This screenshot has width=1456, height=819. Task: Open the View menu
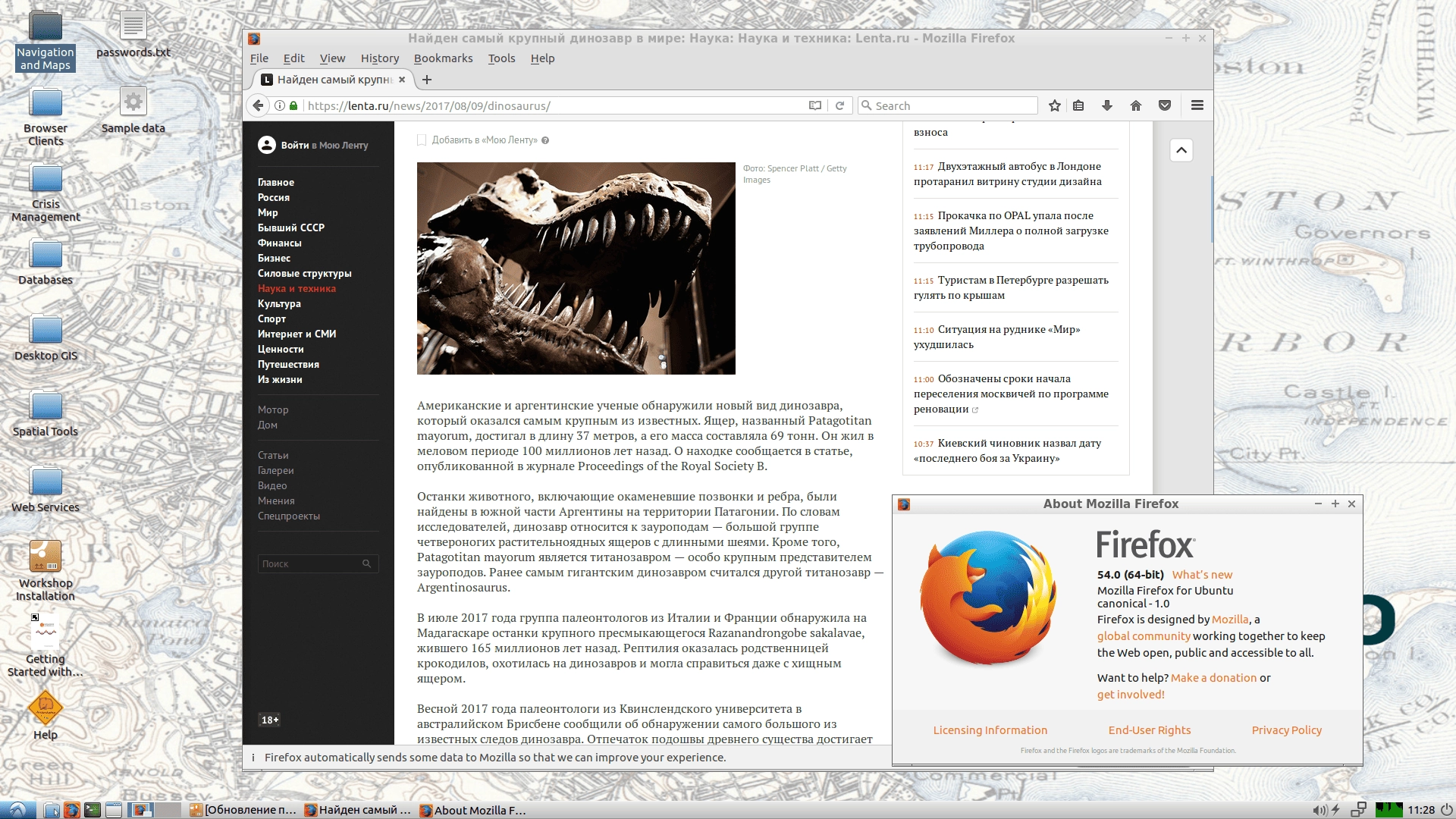[x=332, y=58]
